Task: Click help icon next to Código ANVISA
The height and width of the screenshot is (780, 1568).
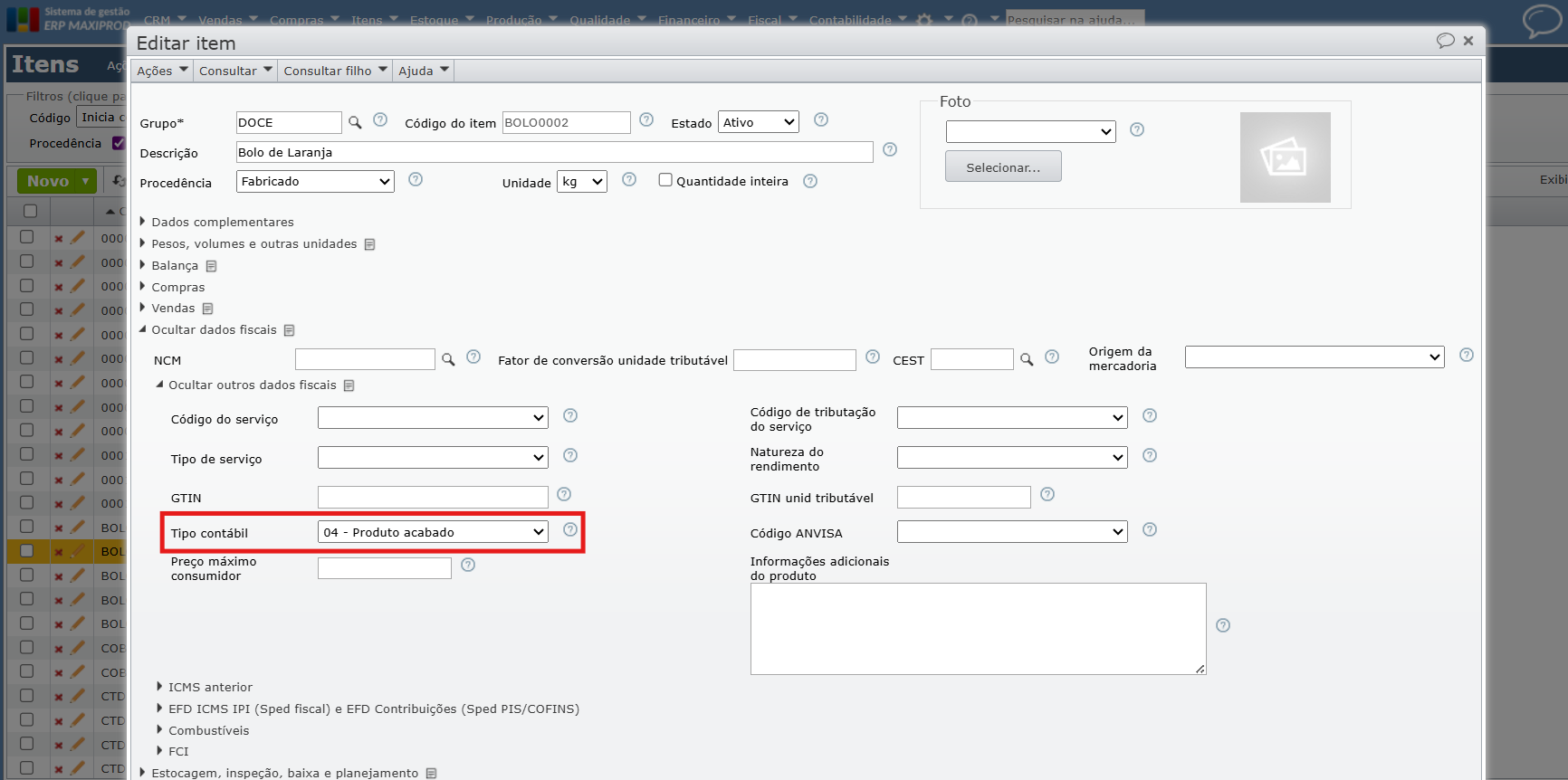Action: click(x=1150, y=530)
